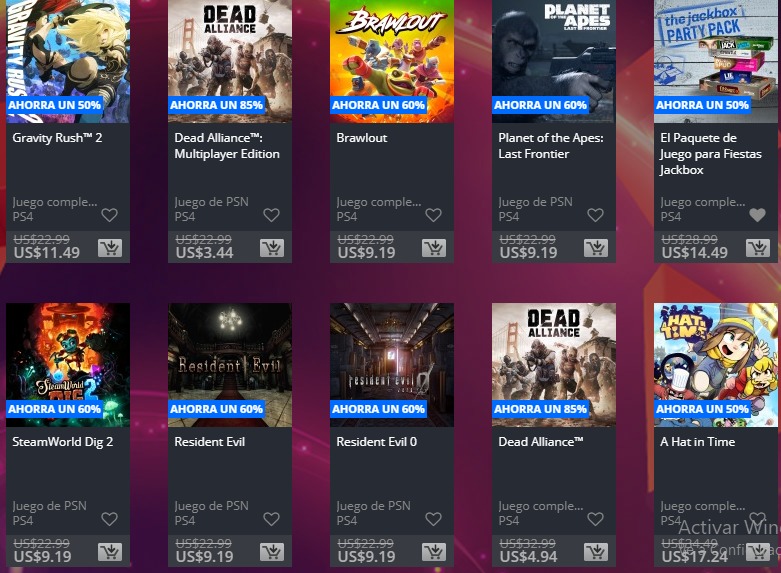The height and width of the screenshot is (573, 781).
Task: Open the SteamWorld Dig 2 cover art
Action: coord(68,365)
